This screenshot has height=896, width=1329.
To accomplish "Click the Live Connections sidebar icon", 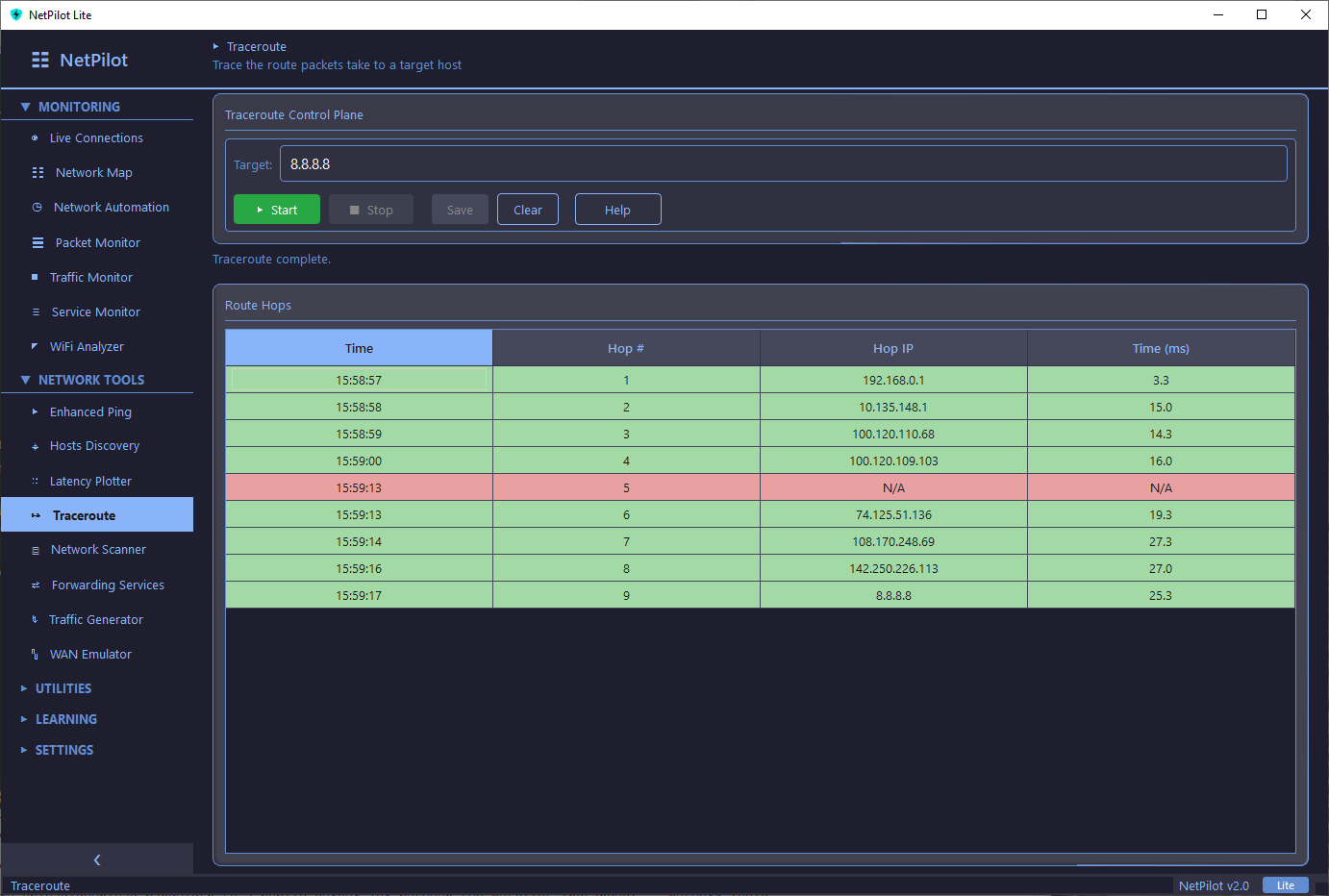I will (x=35, y=138).
